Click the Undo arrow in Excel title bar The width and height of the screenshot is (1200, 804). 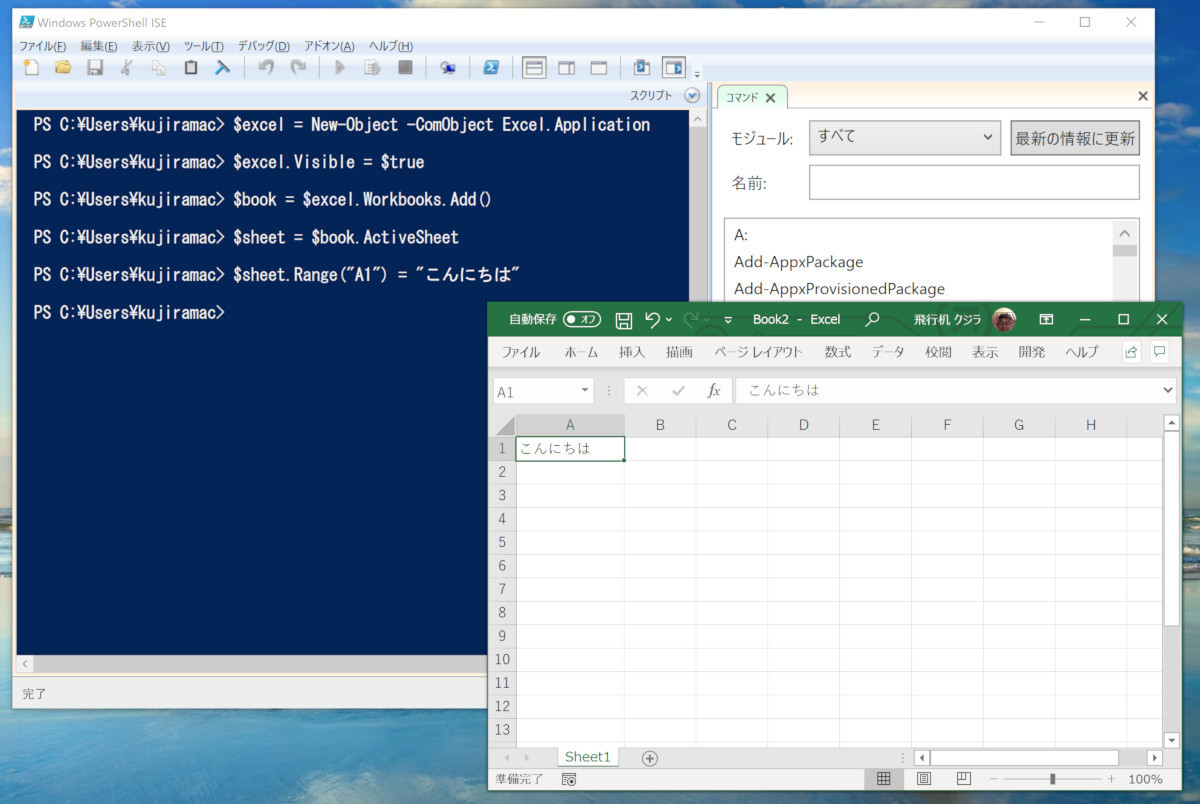pyautogui.click(x=652, y=320)
